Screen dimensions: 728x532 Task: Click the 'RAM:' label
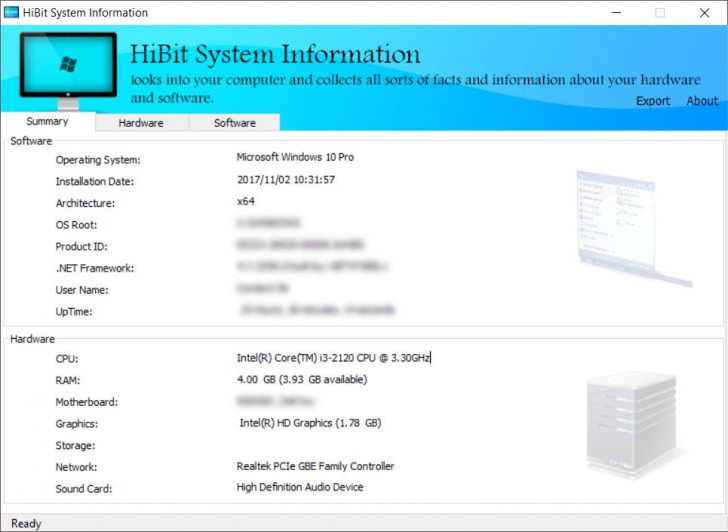68,381
